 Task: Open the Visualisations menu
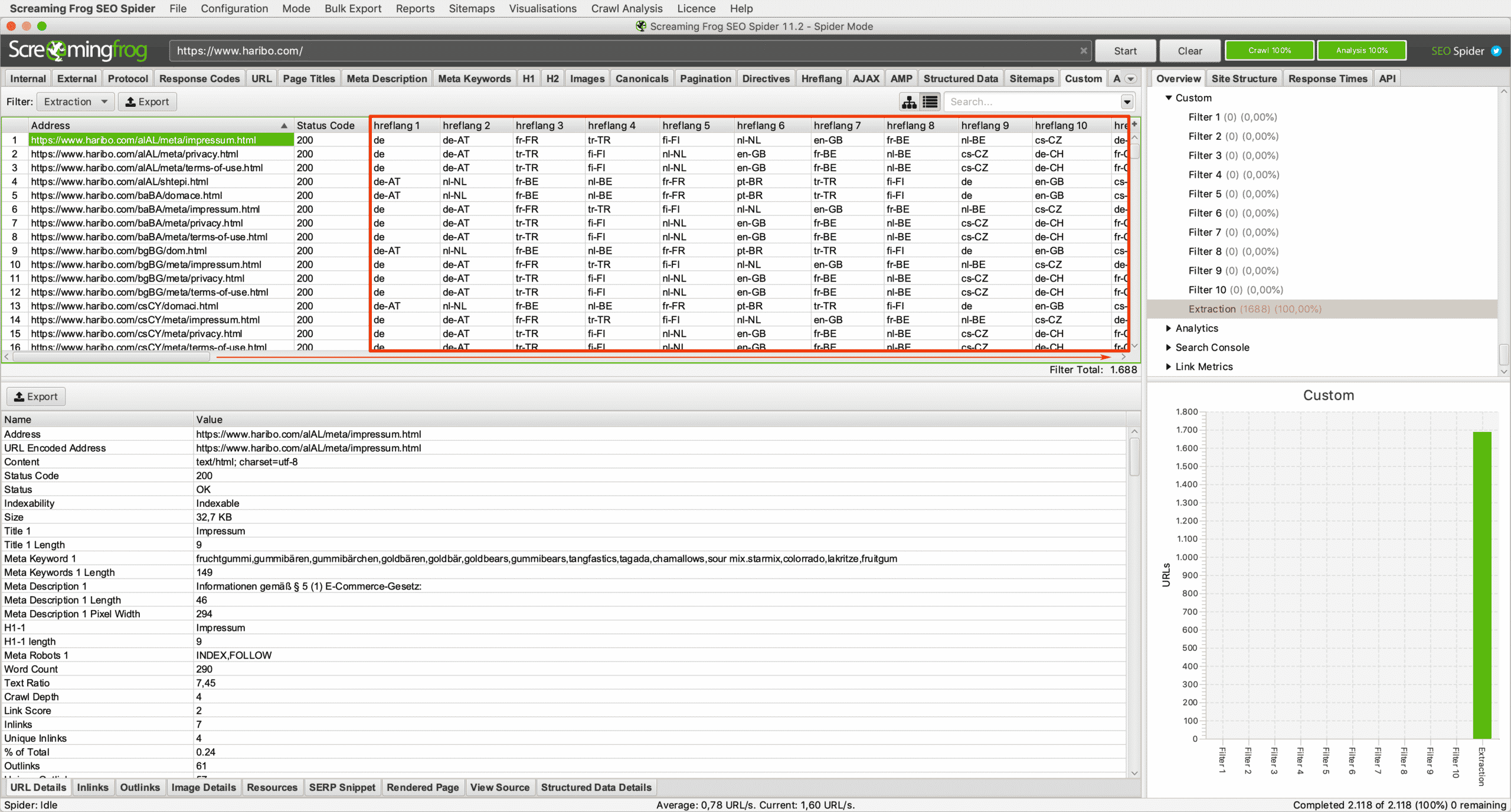(542, 8)
